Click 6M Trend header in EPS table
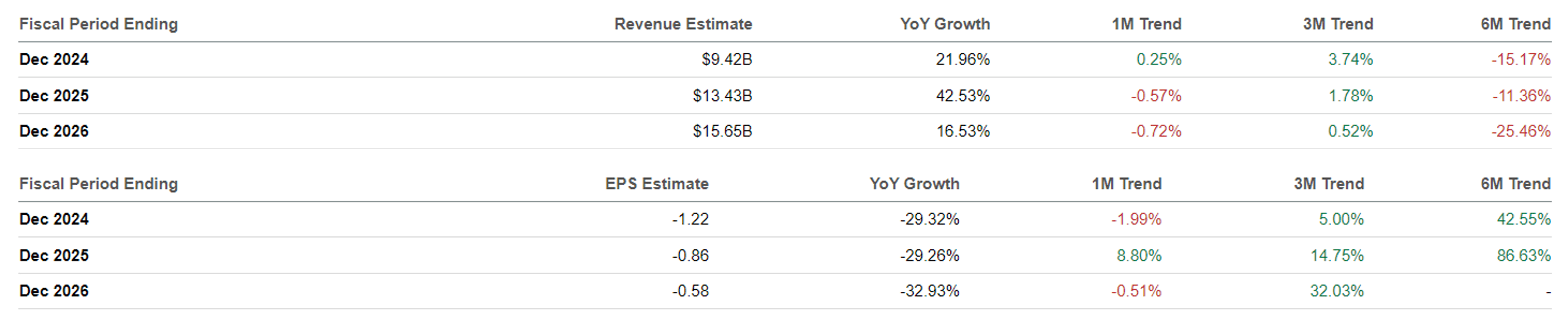Image resolution: width=1568 pixels, height=312 pixels. [x=1515, y=184]
